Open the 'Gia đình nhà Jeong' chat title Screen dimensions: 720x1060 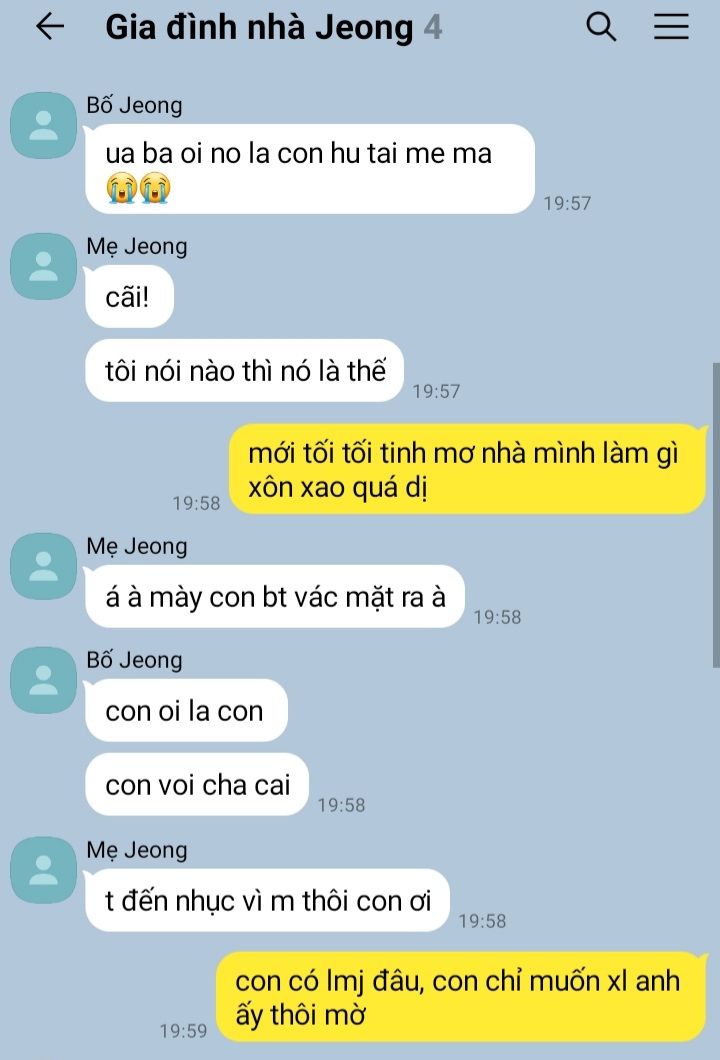click(259, 28)
